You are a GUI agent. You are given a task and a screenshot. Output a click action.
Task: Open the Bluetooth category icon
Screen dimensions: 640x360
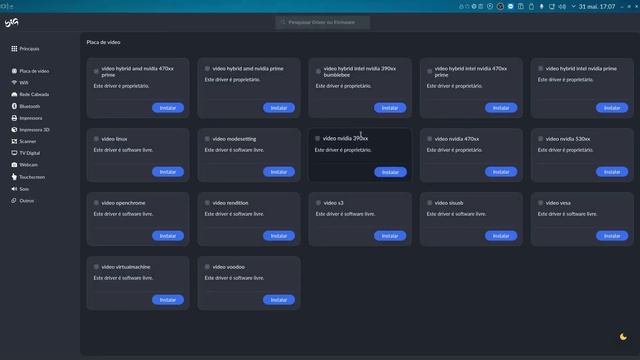click(x=14, y=106)
